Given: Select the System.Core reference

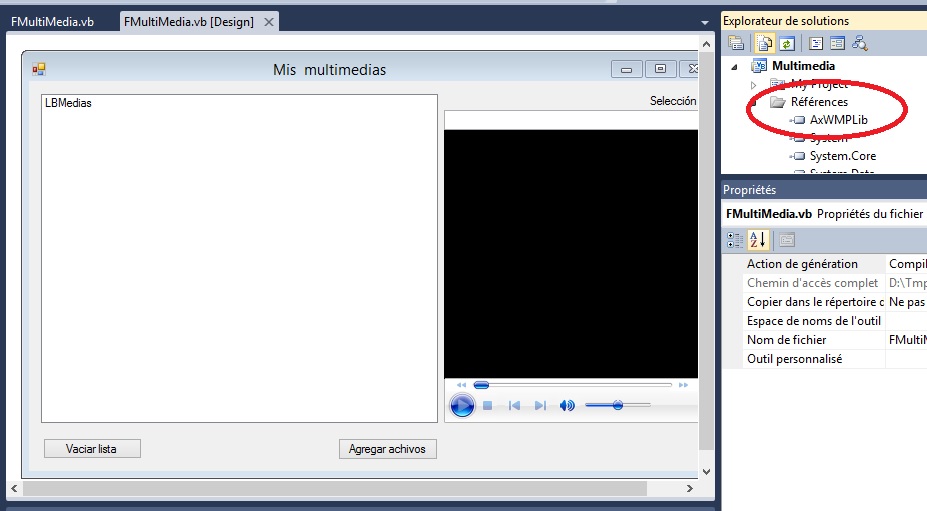Looking at the screenshot, I should coord(842,156).
